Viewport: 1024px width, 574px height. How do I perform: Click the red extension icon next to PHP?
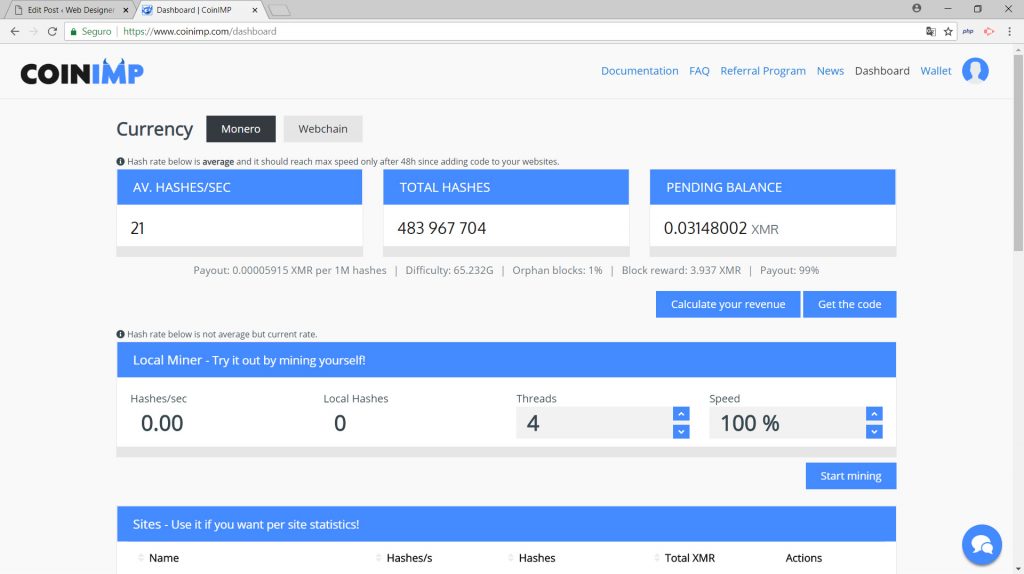click(989, 31)
